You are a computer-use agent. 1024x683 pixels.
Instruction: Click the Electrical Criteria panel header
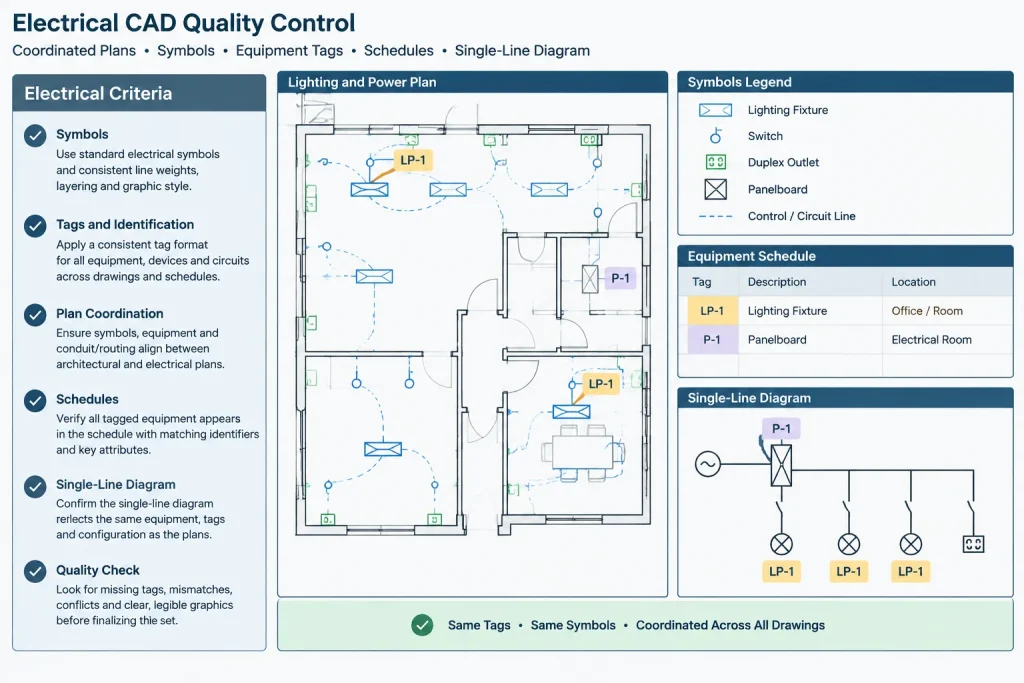pos(139,93)
